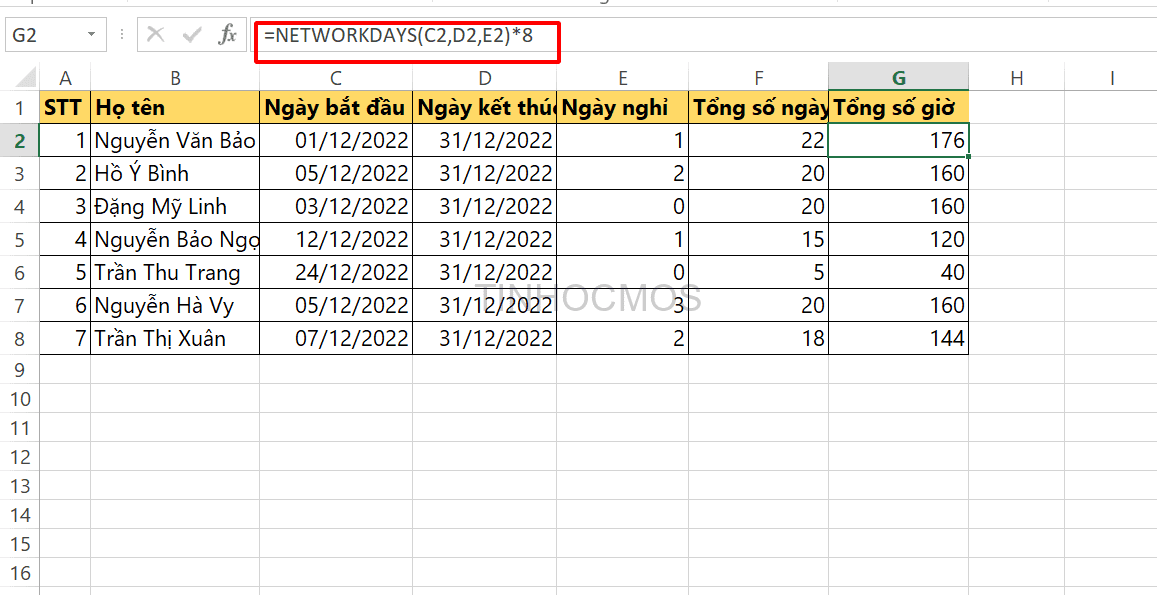
Task: Select cell 'Trần Thu Trang'
Action: pos(175,272)
